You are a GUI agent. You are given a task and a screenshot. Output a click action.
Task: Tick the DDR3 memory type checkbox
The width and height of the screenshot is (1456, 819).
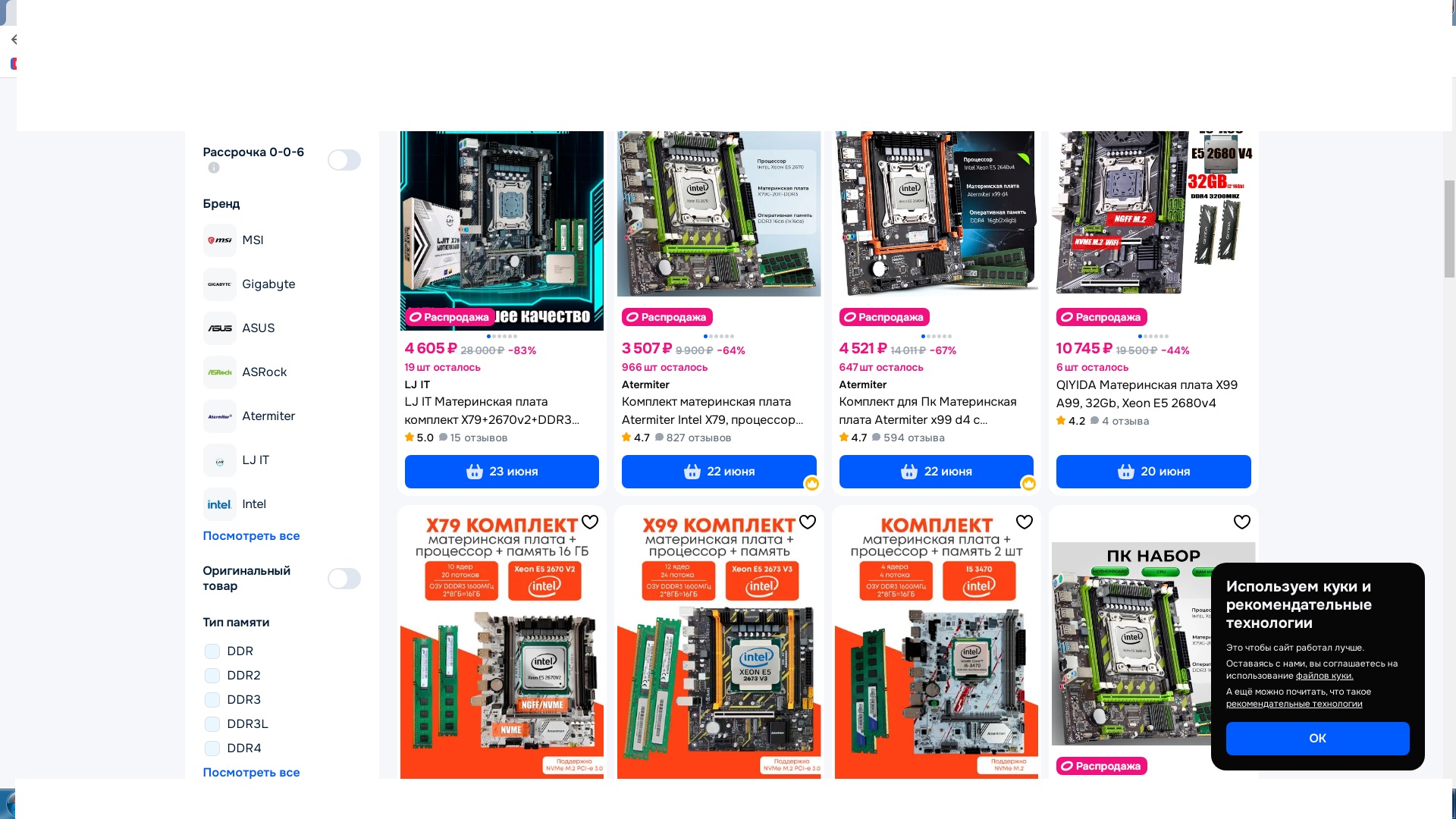(x=212, y=700)
